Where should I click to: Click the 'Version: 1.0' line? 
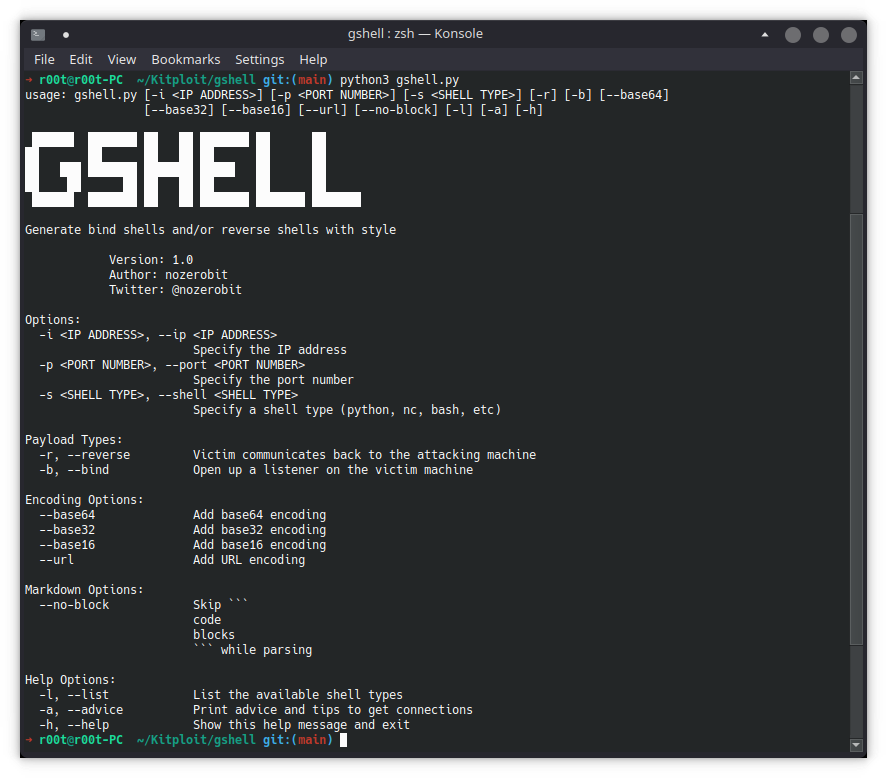(151, 260)
